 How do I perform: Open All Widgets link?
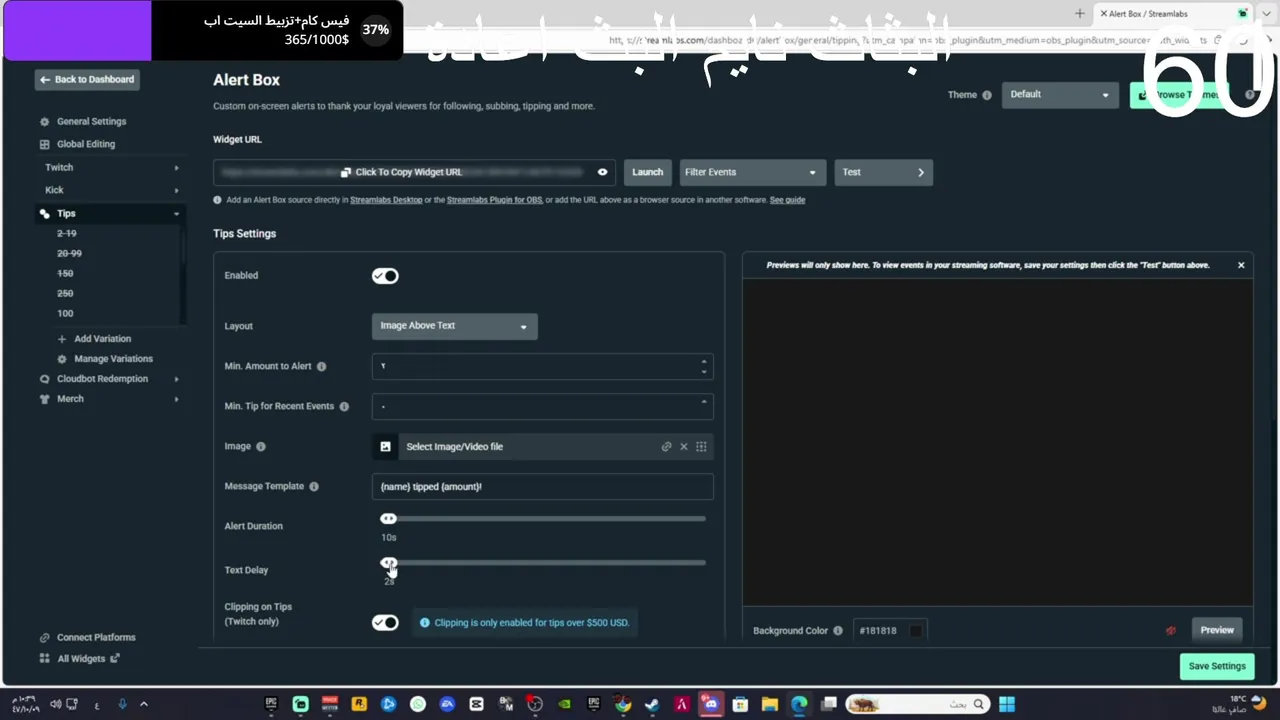81,659
